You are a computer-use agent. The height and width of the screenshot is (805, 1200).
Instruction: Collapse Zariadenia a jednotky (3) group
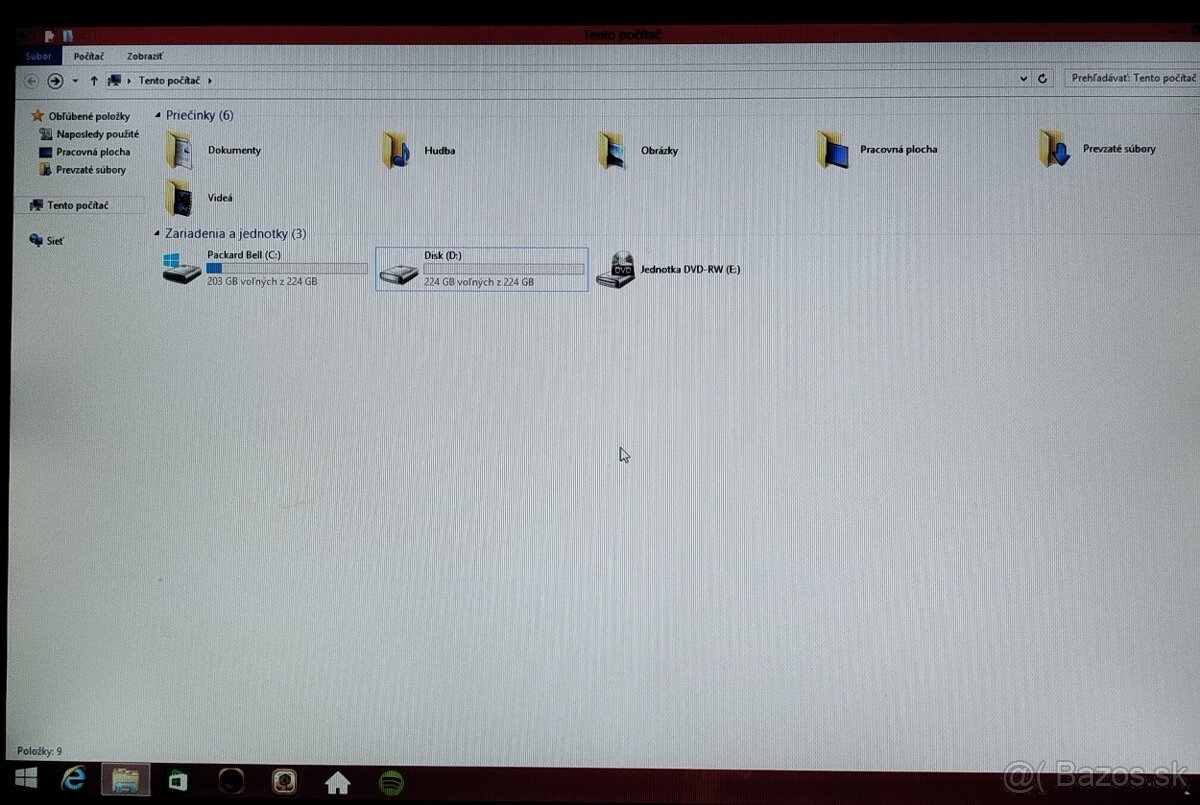(157, 234)
